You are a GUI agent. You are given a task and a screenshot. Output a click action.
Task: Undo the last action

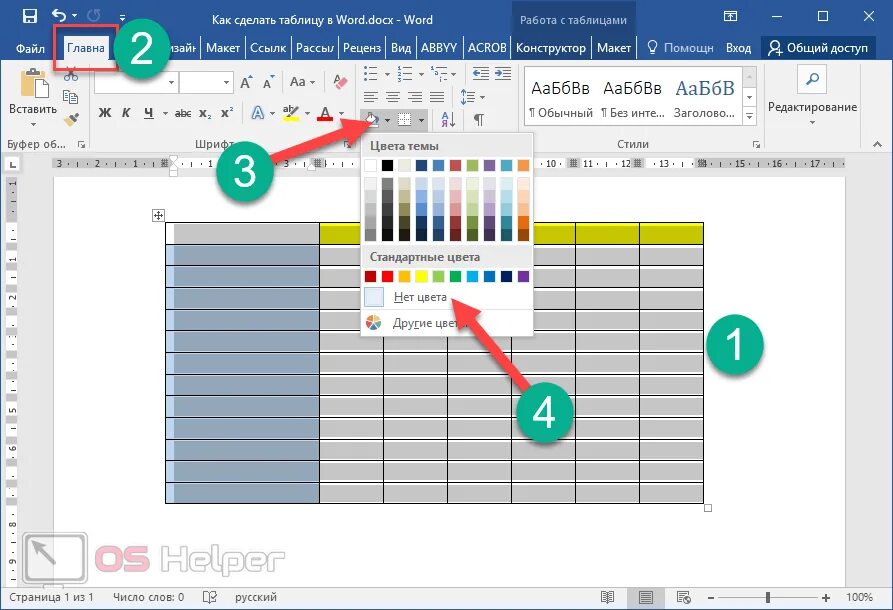pos(59,15)
